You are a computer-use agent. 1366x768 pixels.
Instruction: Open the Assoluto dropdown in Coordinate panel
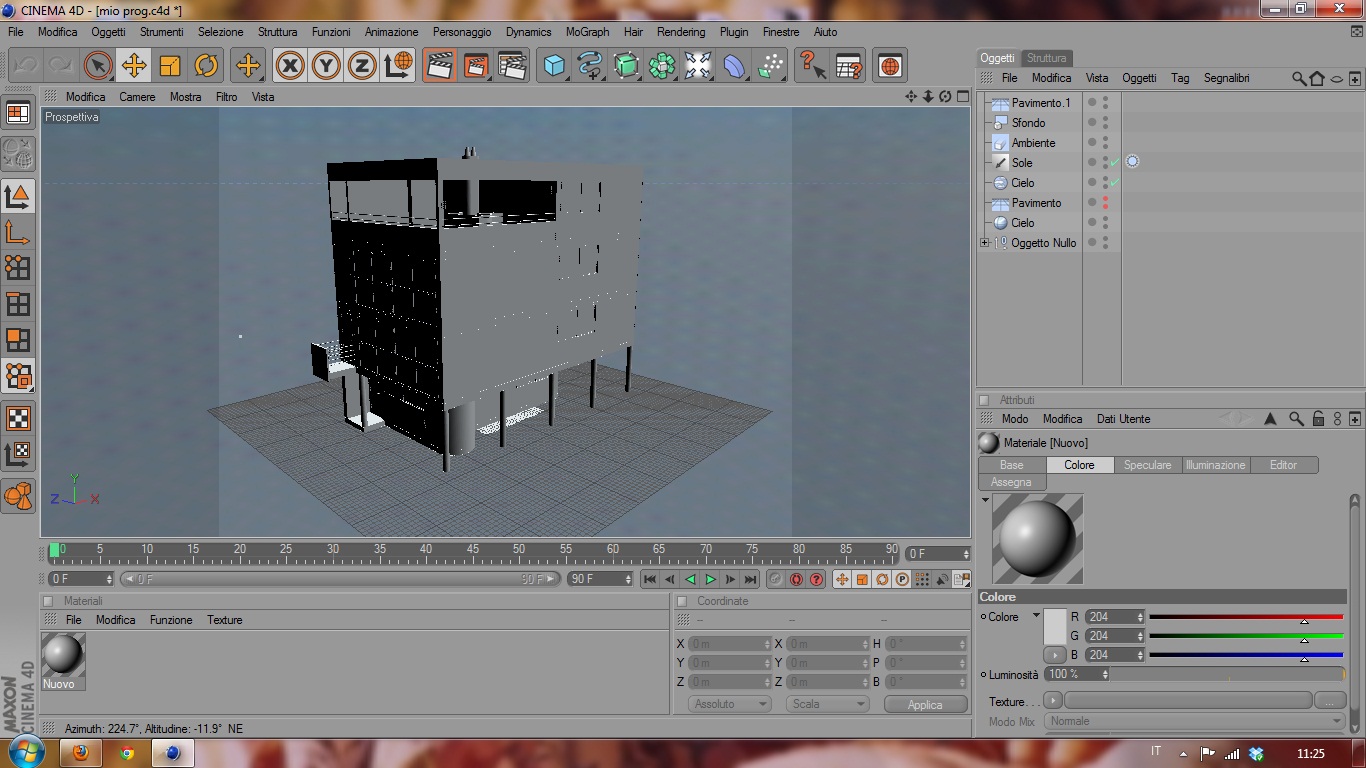tap(729, 704)
